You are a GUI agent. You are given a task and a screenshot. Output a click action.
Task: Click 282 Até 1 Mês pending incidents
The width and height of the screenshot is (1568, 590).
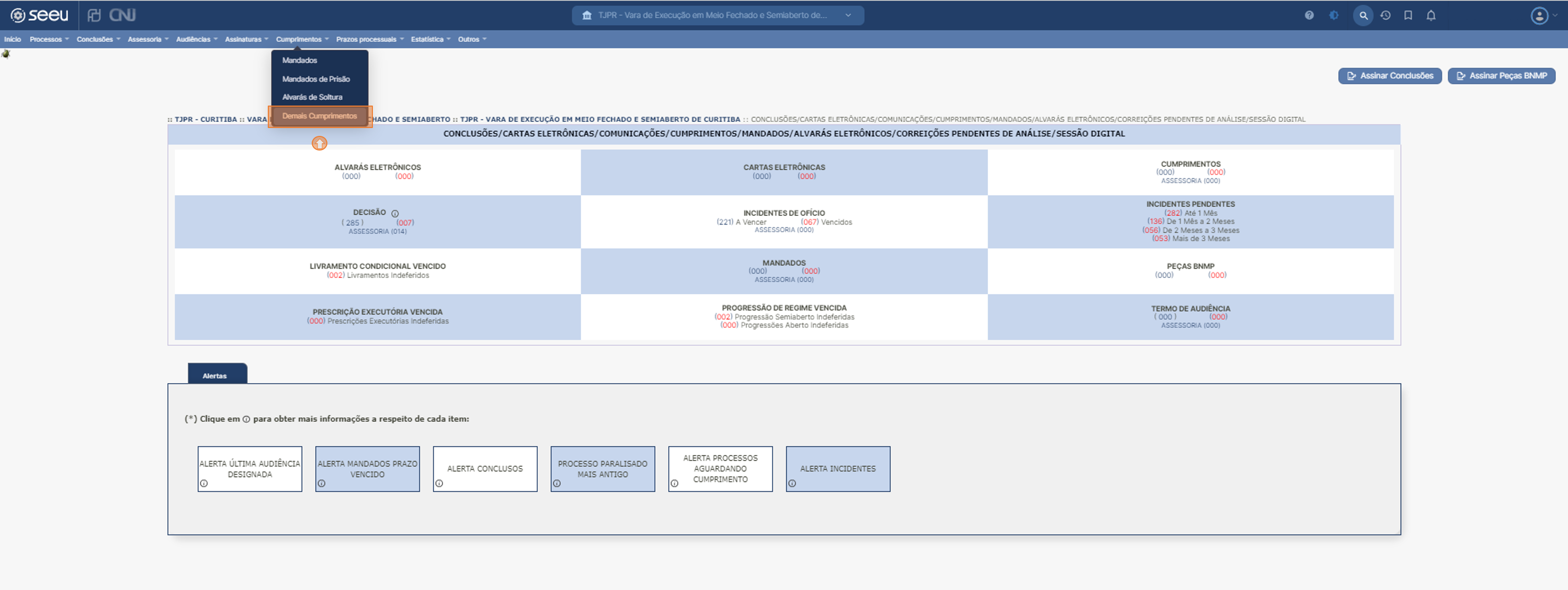1190,213
